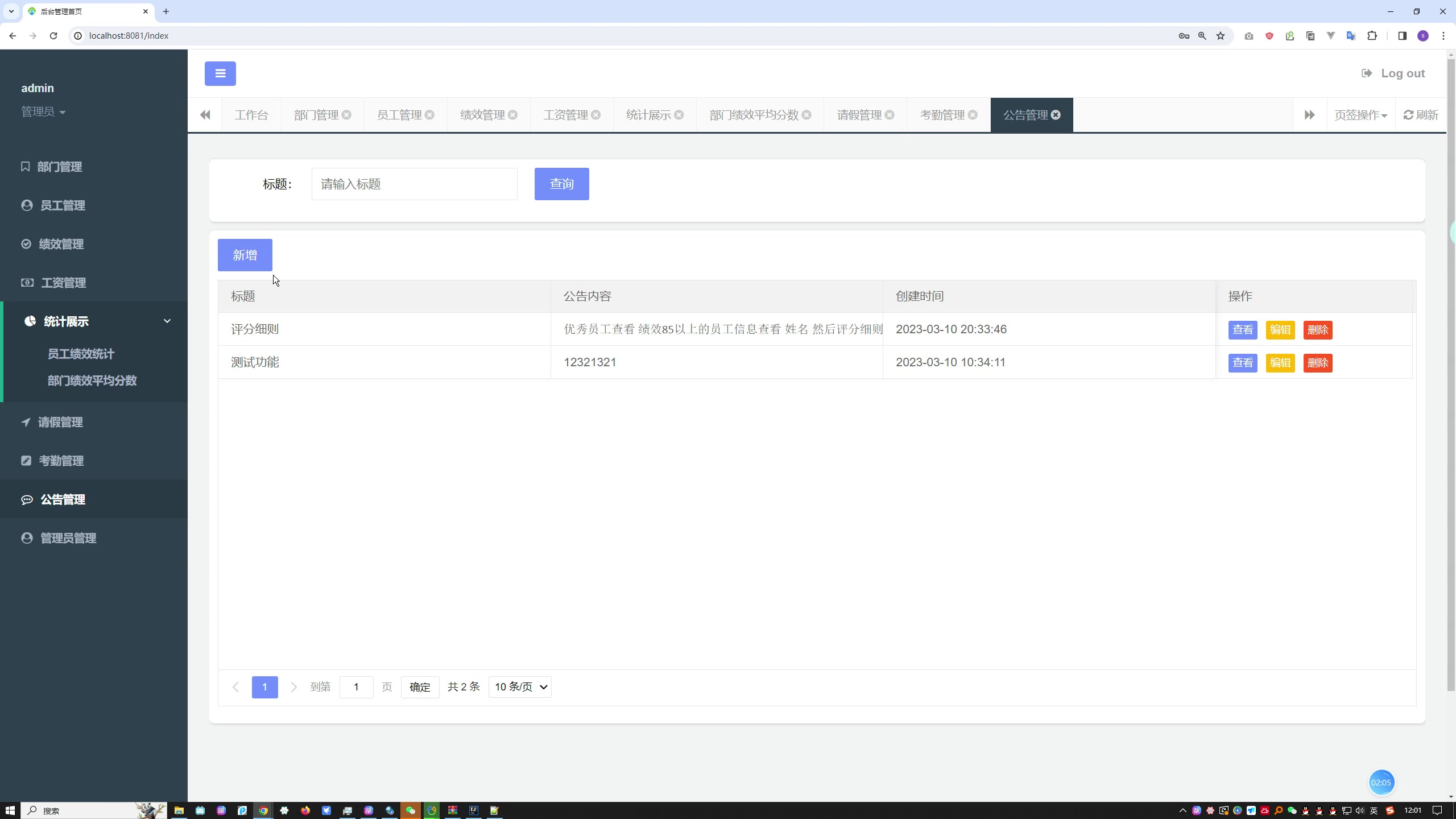The width and height of the screenshot is (1456, 819).
Task: Switch to the 统计展示 tab
Action: pyautogui.click(x=648, y=115)
